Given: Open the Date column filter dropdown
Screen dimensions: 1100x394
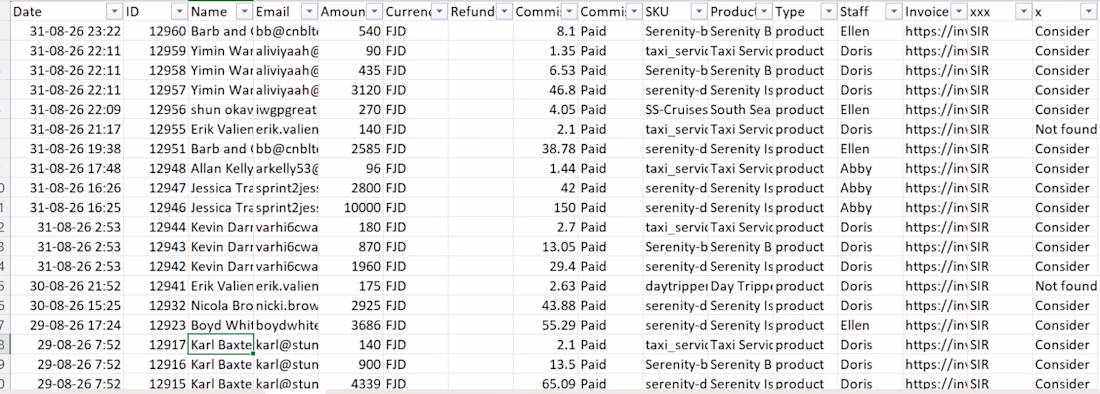Looking at the screenshot, I should point(114,11).
